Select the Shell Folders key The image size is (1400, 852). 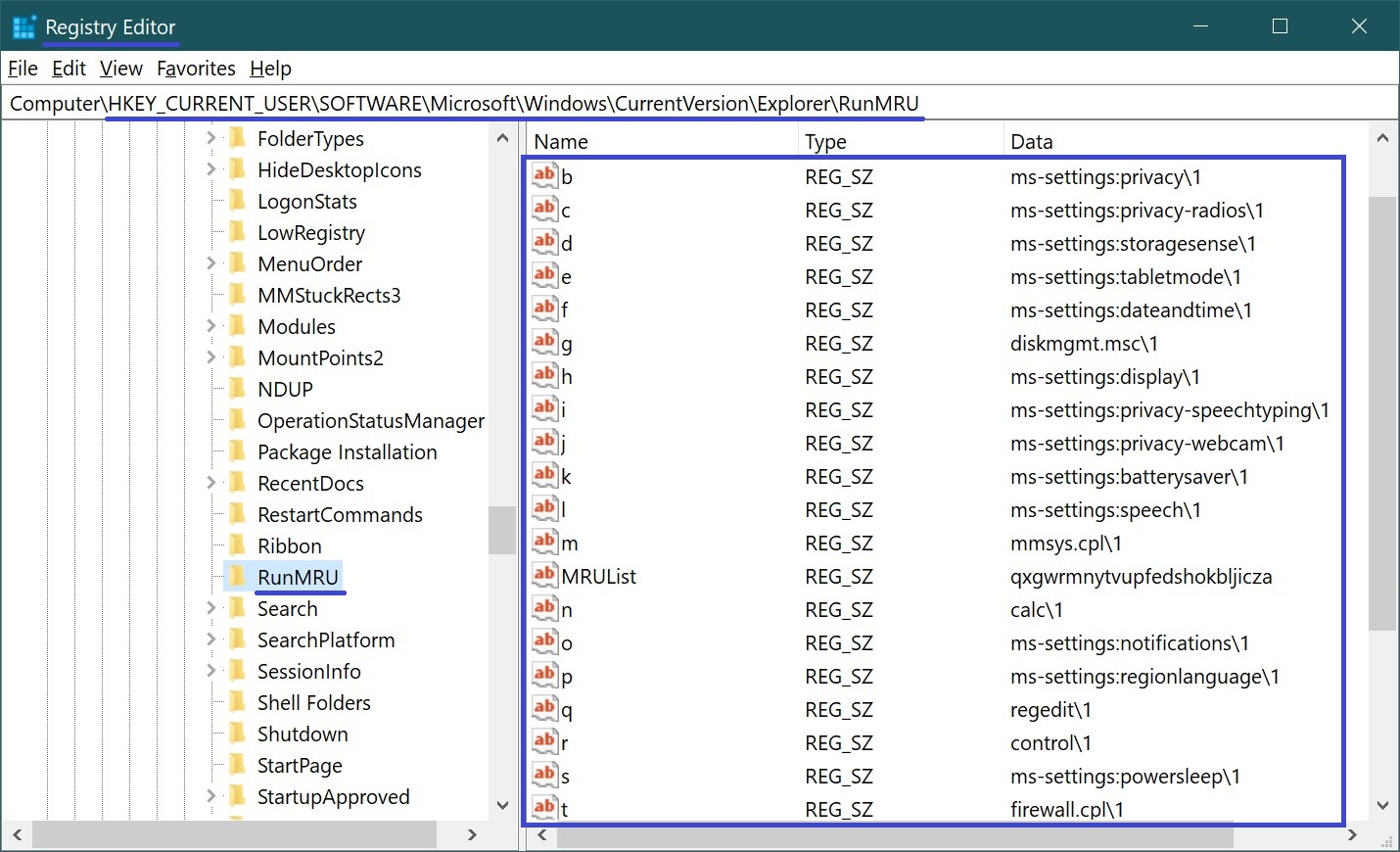pos(313,702)
